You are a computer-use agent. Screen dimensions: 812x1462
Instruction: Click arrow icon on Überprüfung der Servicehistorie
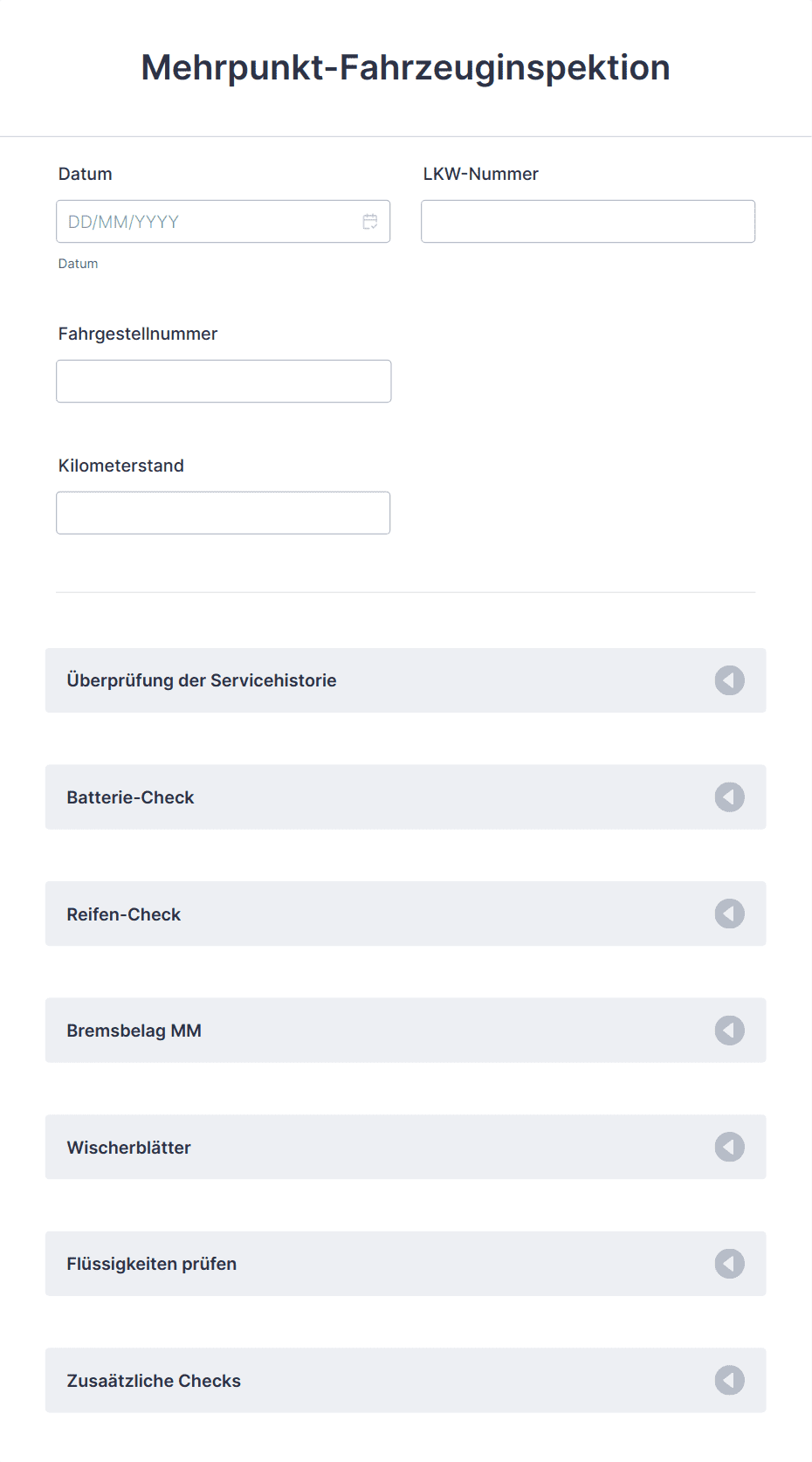pyautogui.click(x=730, y=680)
